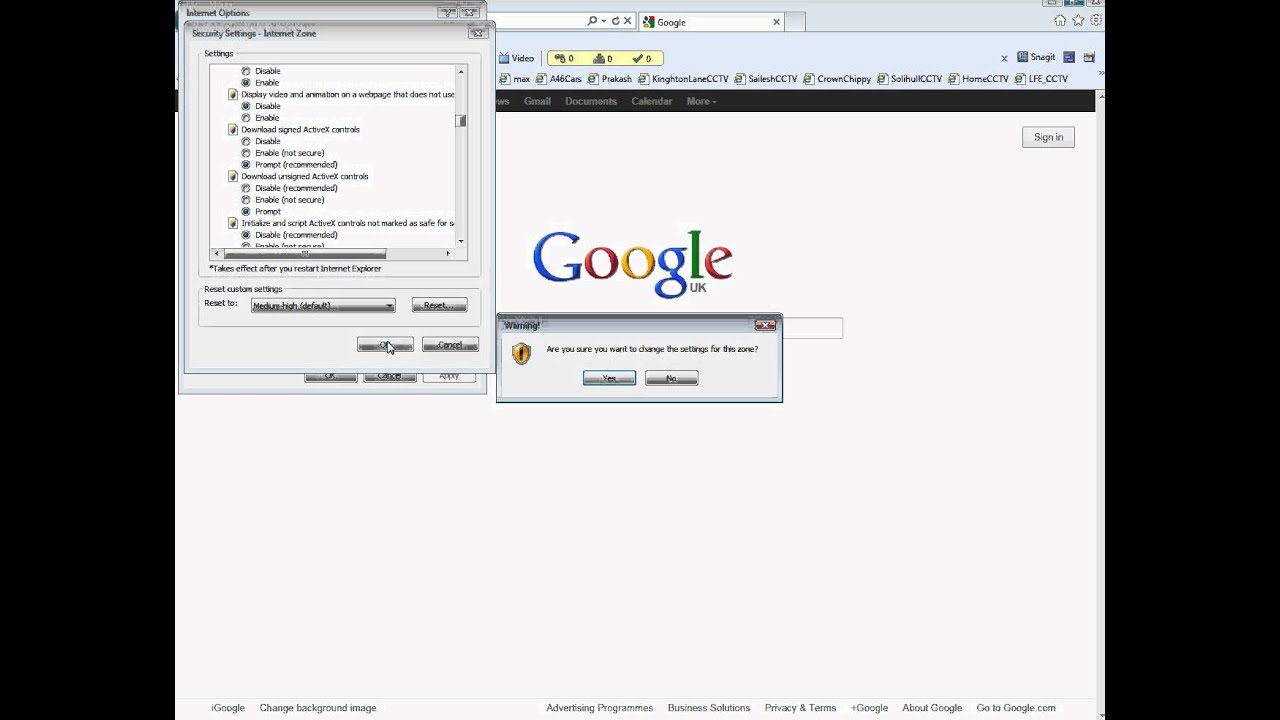Select Disable under Download signed ActiveX controls
The width and height of the screenshot is (1280, 720).
coord(246,141)
